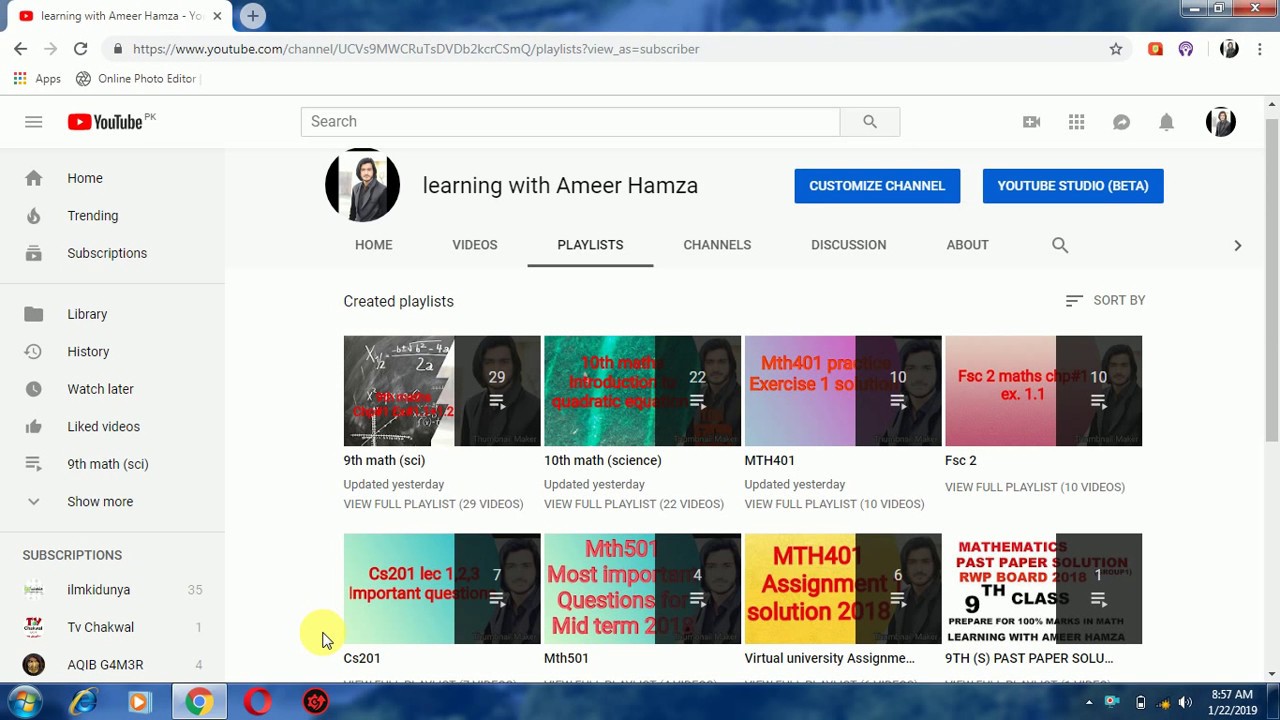The height and width of the screenshot is (720, 1280).
Task: Open the 10th math (science) playlist thumbnail
Action: [x=642, y=391]
